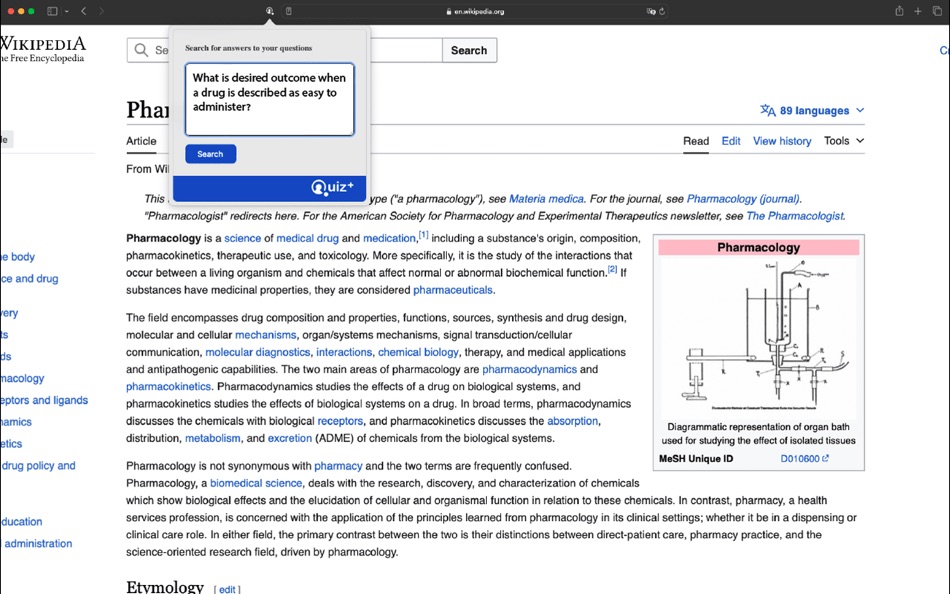Open sidebar link ending in 'administration'
The image size is (950, 594).
38,543
